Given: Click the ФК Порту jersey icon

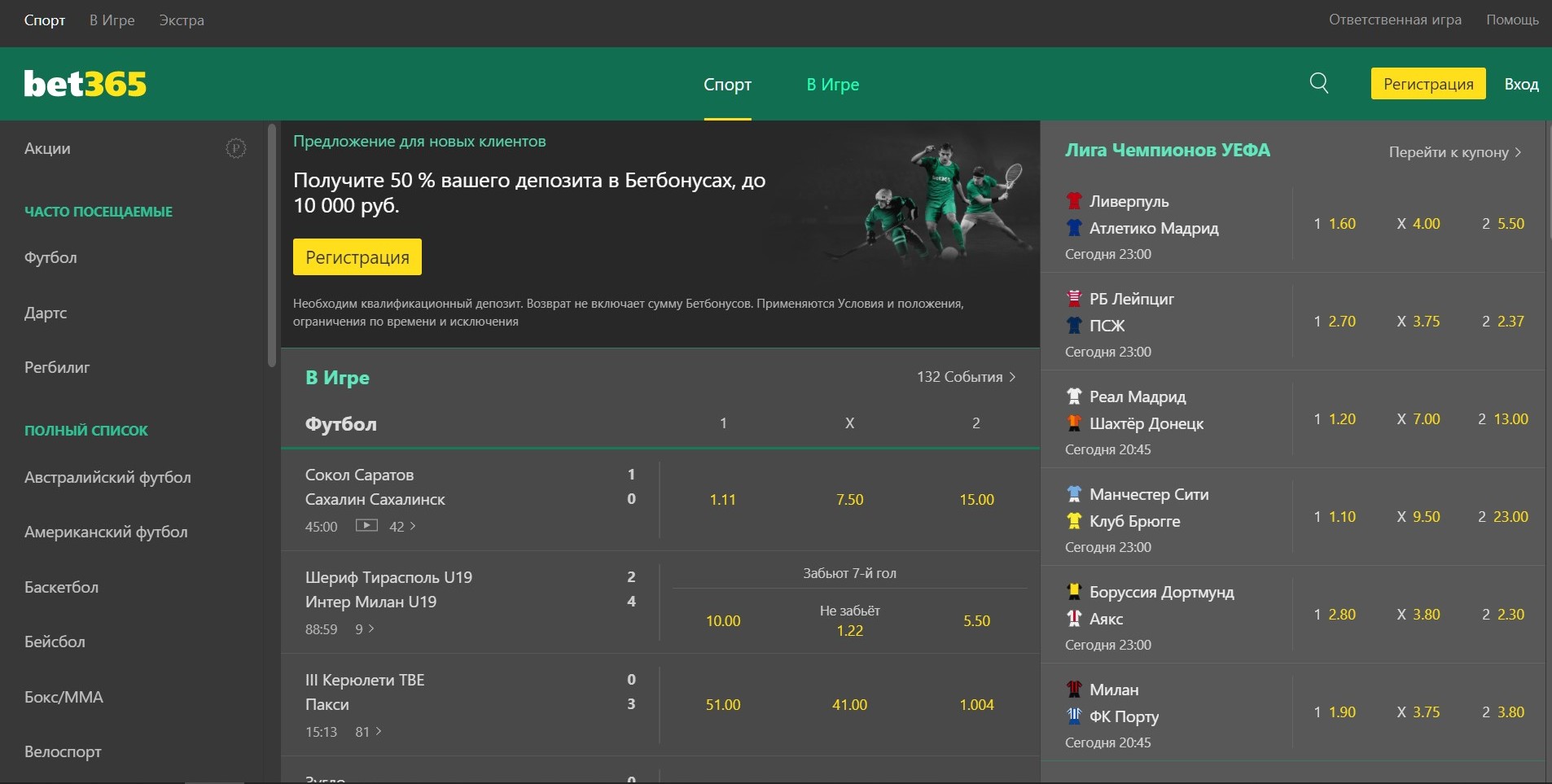Looking at the screenshot, I should click(x=1074, y=716).
